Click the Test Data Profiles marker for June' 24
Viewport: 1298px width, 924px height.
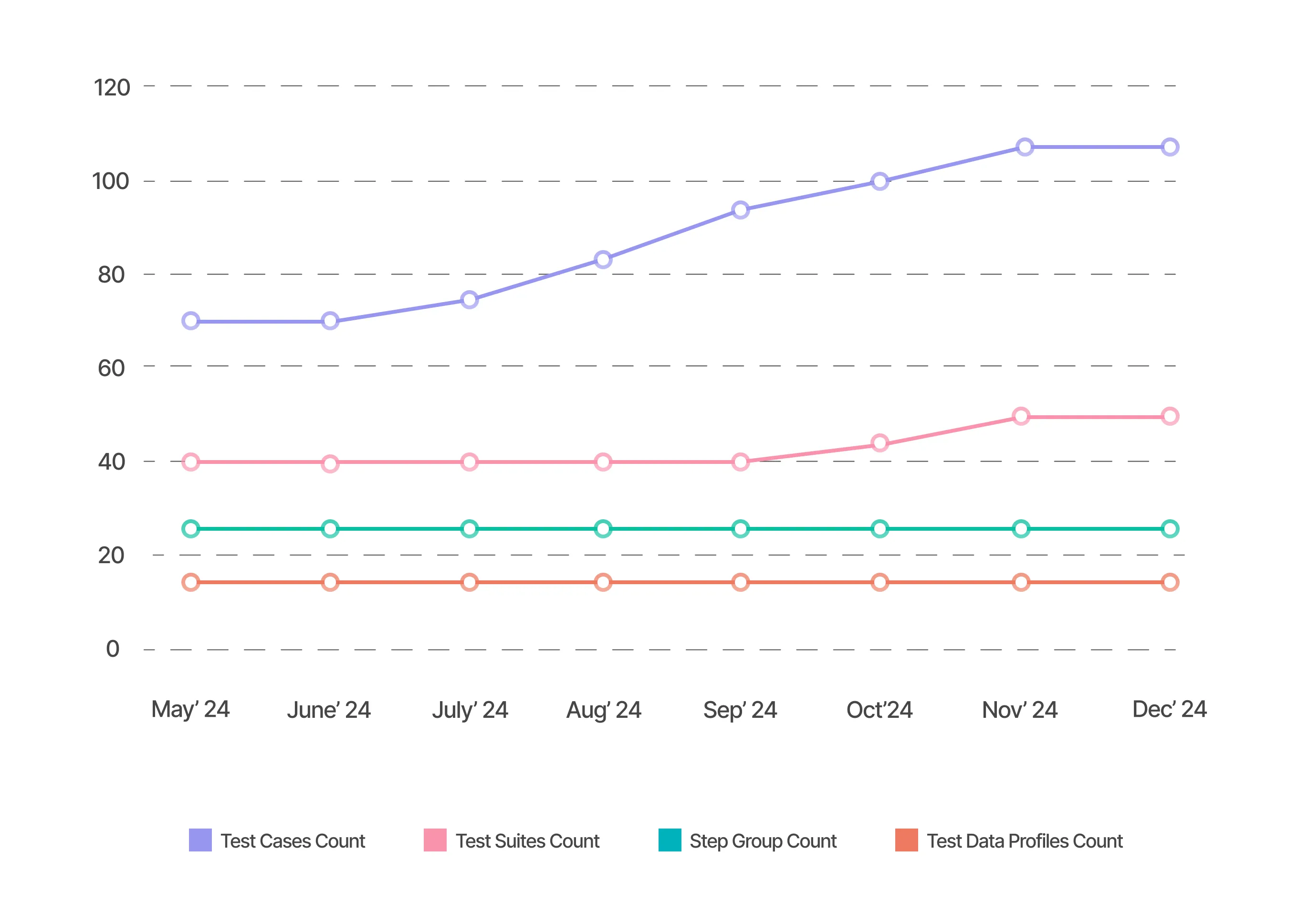tap(330, 582)
